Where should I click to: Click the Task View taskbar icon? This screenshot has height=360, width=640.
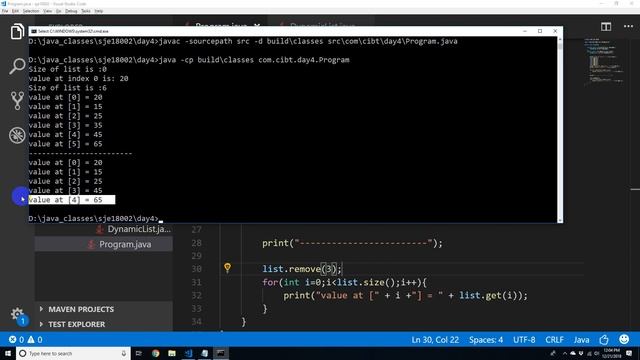coord(138,353)
